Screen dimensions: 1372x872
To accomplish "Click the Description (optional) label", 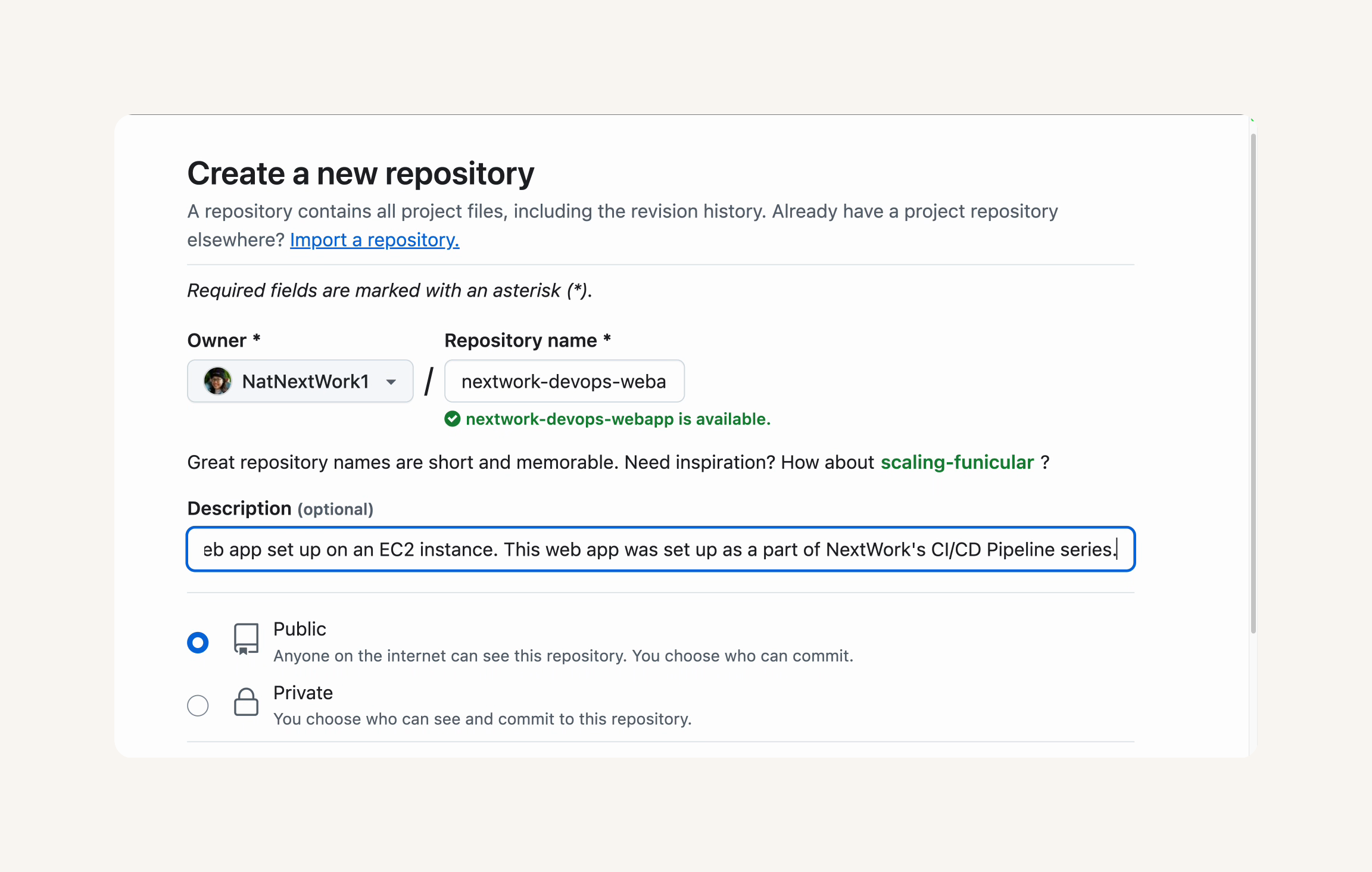I will 280,509.
